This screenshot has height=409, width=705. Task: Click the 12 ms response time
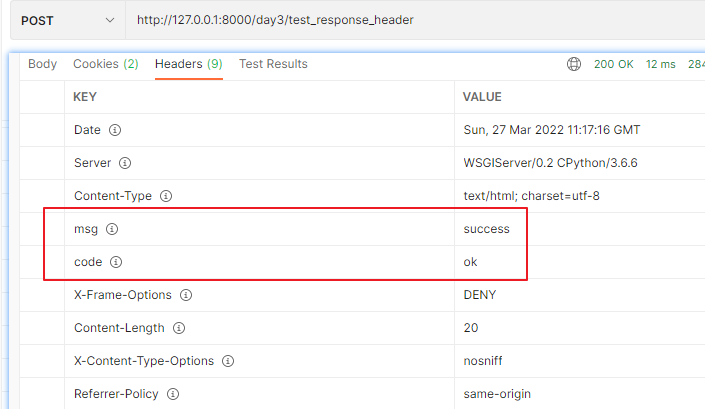(660, 64)
